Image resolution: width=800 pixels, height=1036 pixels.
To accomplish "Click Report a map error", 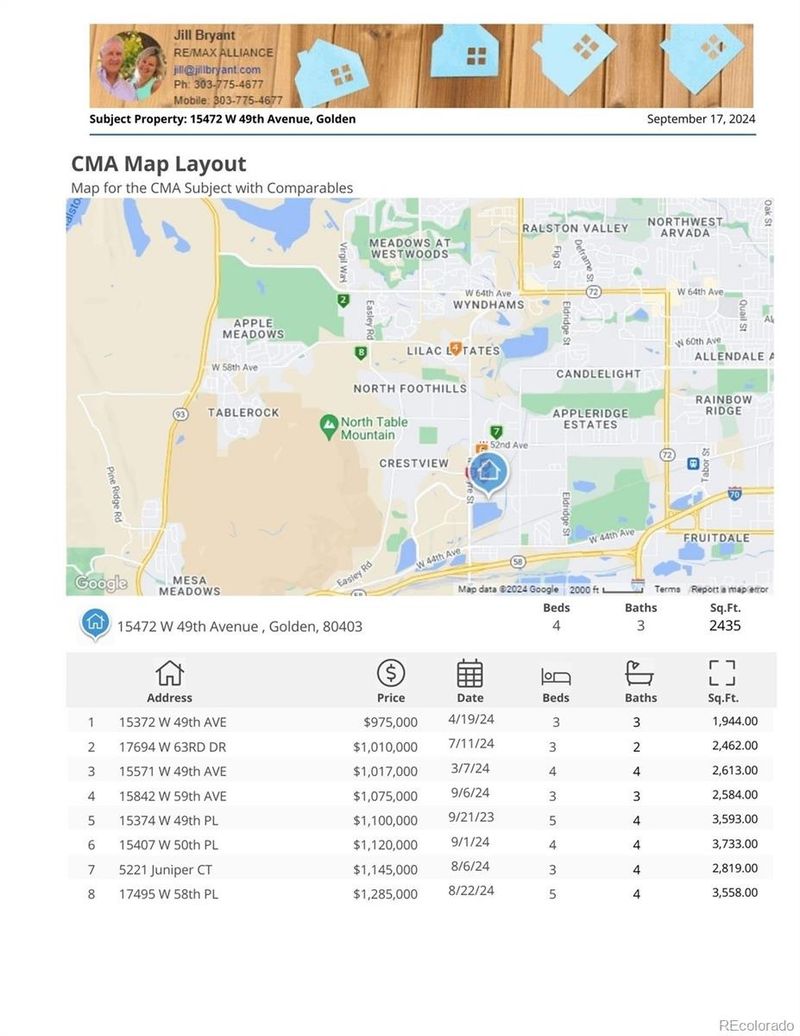I will pyautogui.click(x=729, y=589).
